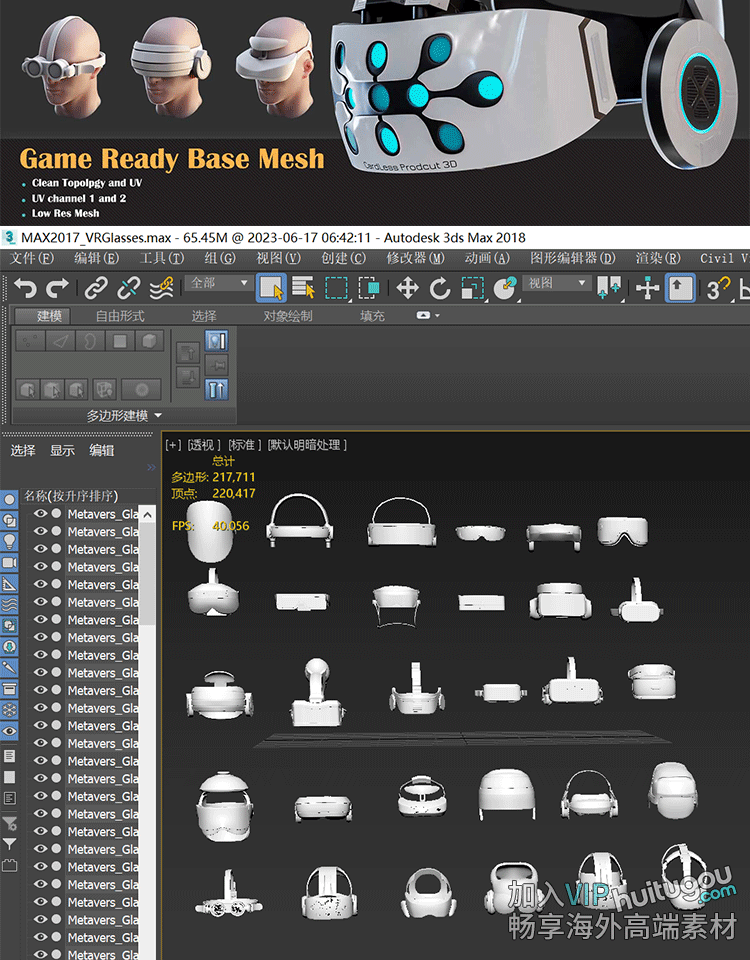
Task: Activate the Select Object arrow tool
Action: [x=270, y=289]
